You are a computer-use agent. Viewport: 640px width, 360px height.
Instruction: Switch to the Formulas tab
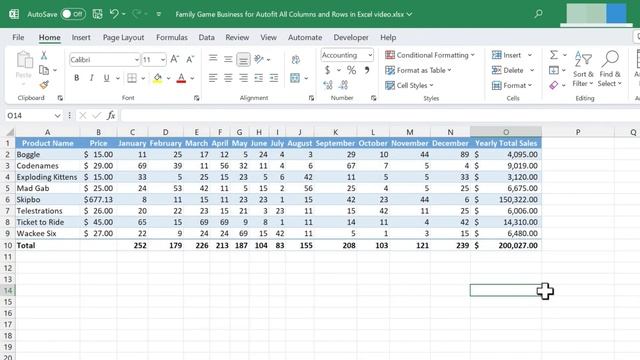coord(172,37)
